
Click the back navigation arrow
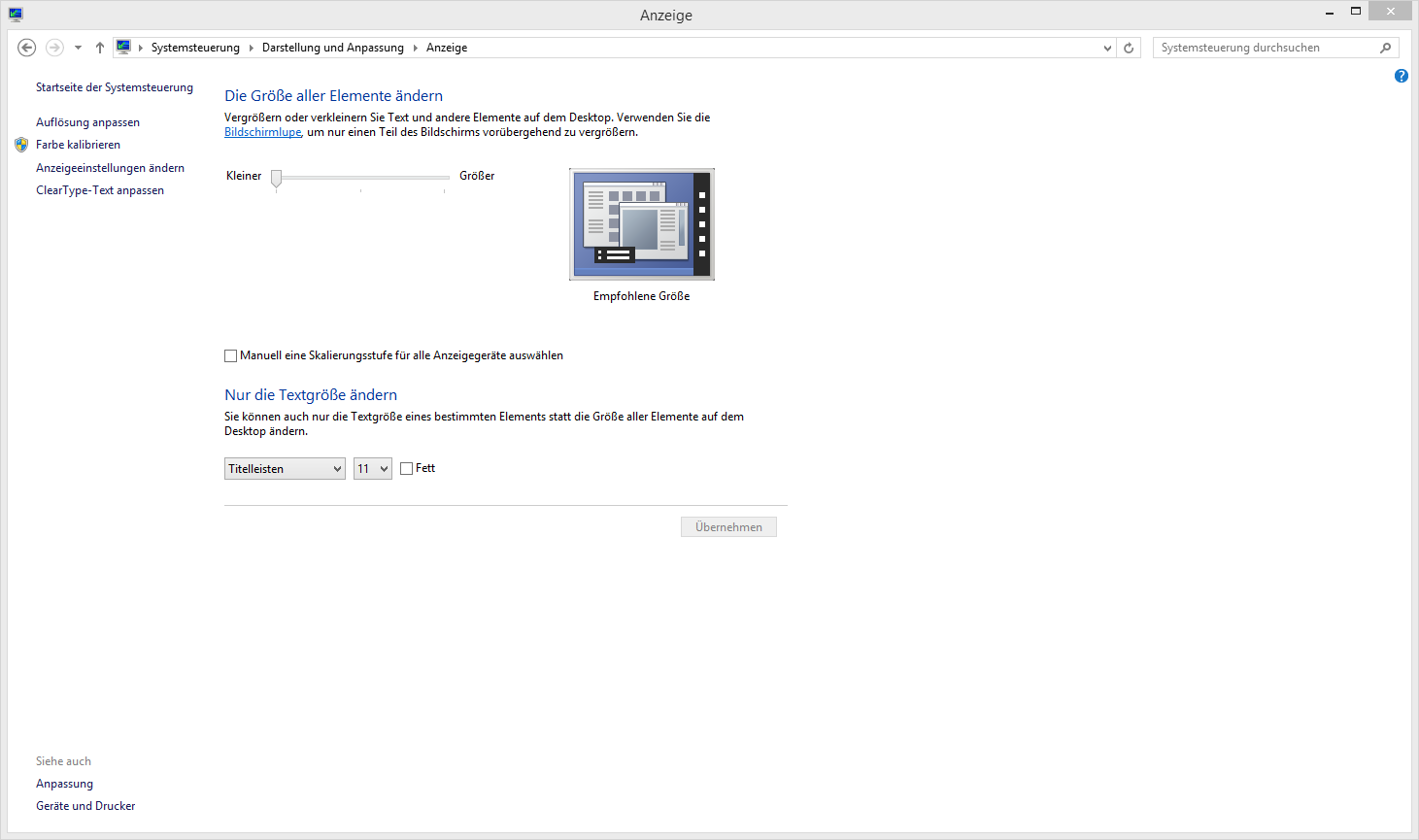27,48
